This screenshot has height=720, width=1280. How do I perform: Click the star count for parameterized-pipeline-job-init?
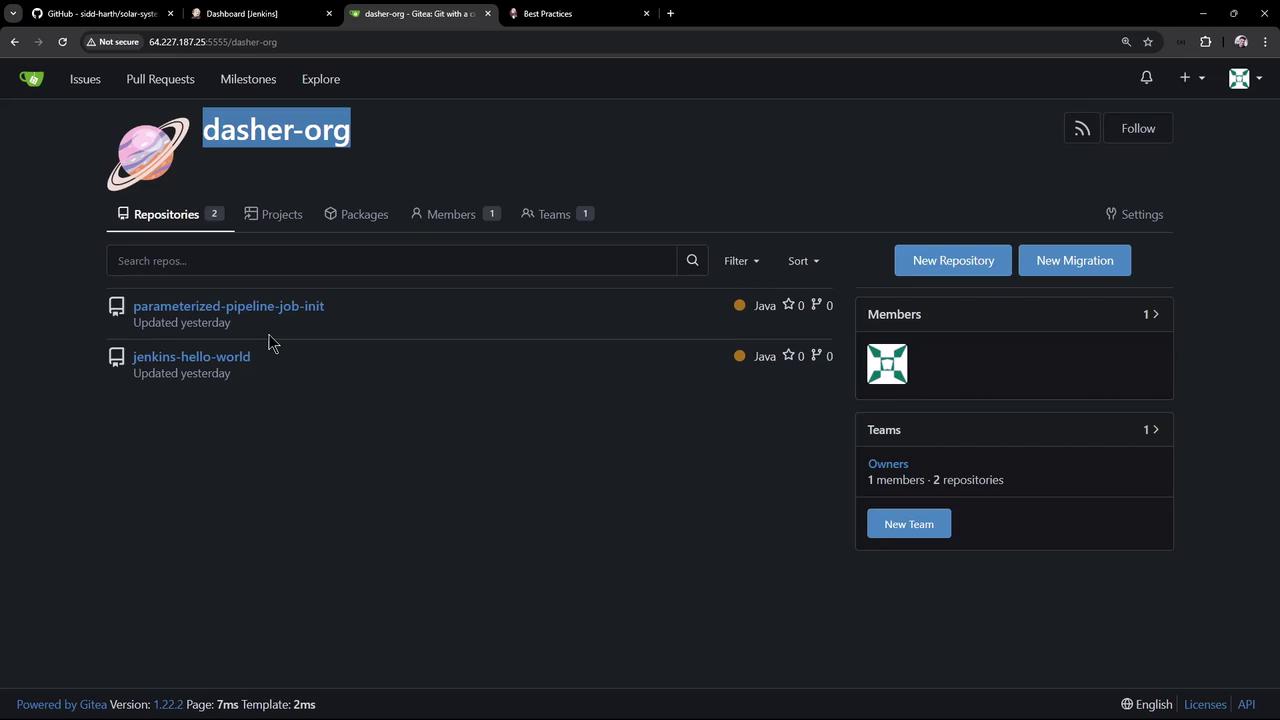793,305
